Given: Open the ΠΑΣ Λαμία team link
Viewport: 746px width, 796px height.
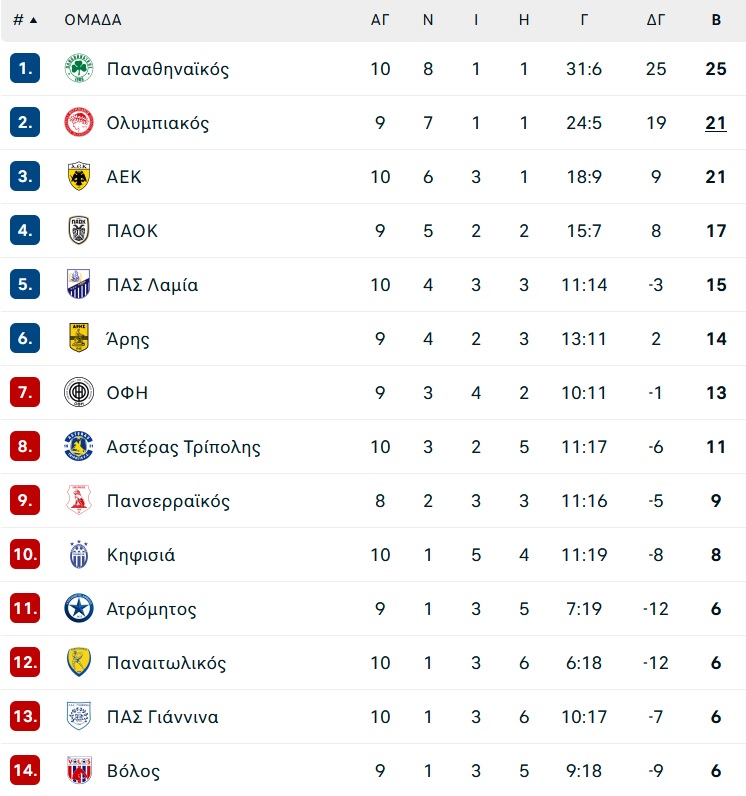Looking at the screenshot, I should tap(152, 285).
